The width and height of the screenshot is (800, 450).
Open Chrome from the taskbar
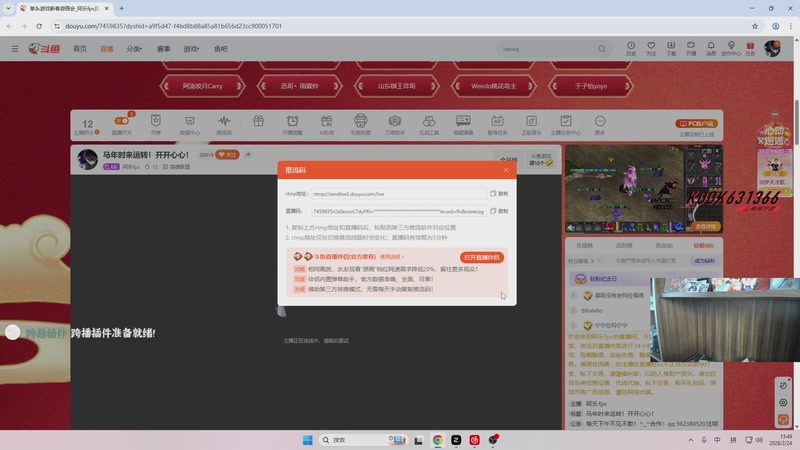click(x=437, y=440)
